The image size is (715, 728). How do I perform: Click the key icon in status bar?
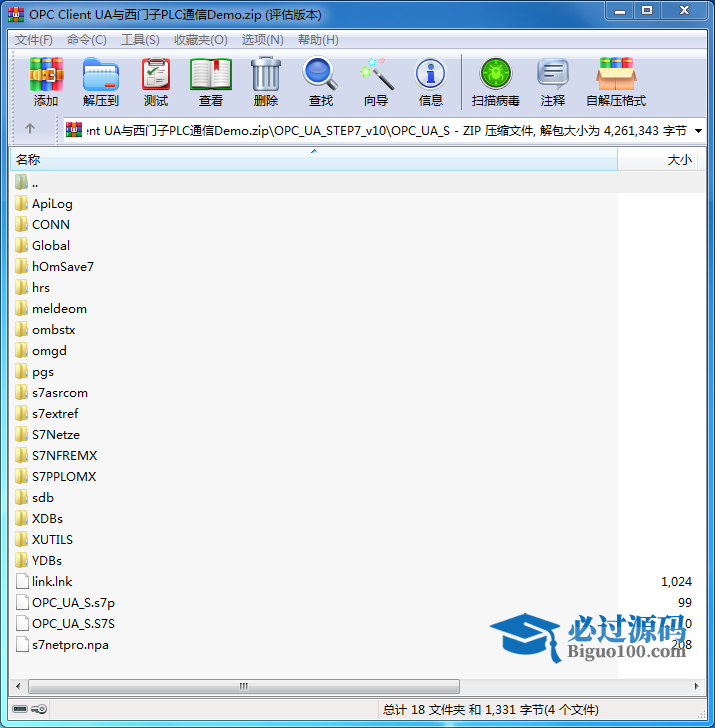click(39, 709)
